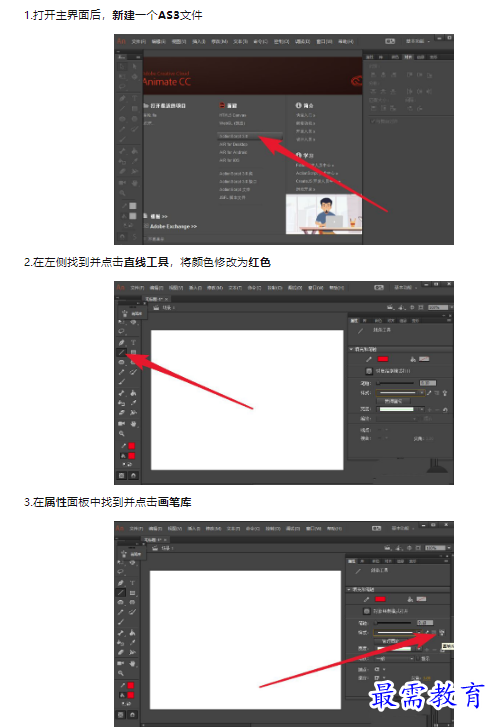Click AIR for iOS in step 1
This screenshot has height=727, width=493.
pyautogui.click(x=229, y=160)
